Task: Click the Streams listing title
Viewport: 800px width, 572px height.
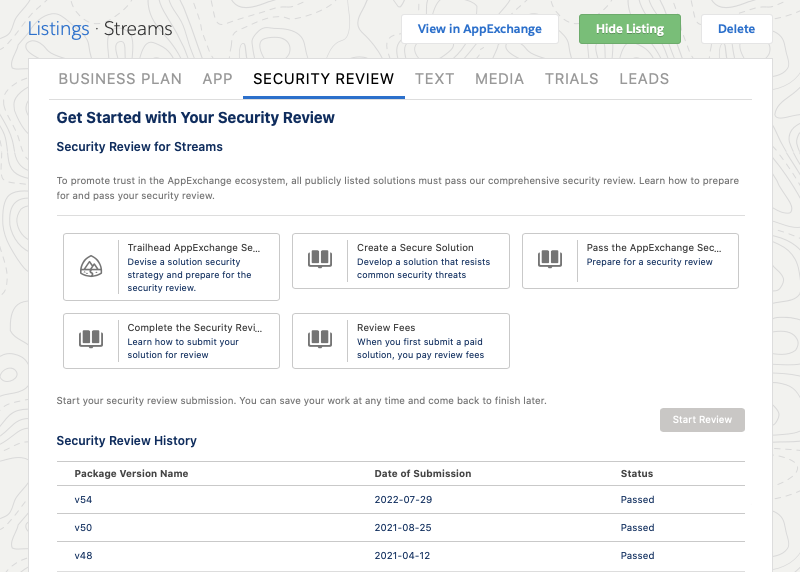Action: tap(138, 29)
